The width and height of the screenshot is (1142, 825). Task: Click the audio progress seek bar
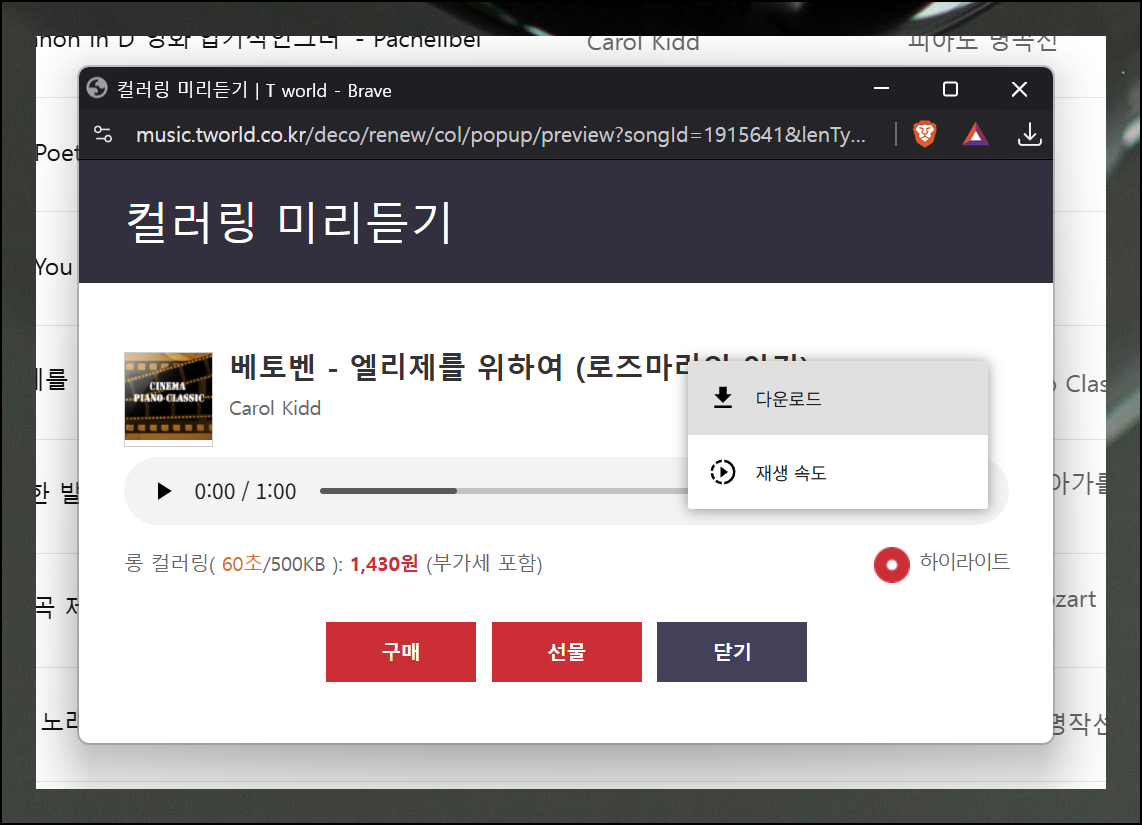click(x=503, y=491)
